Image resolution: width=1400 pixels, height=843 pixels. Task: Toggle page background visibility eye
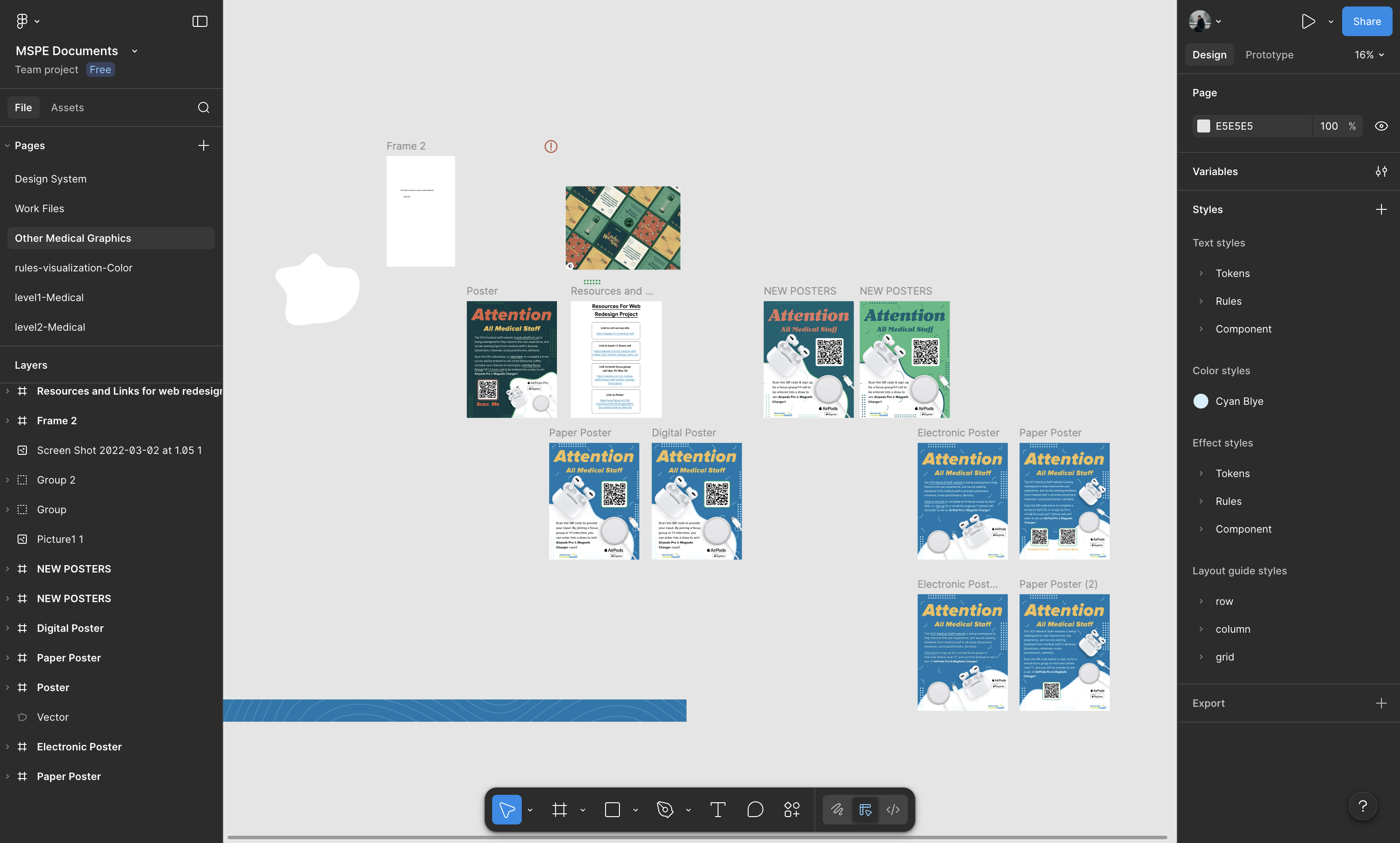pos(1381,126)
